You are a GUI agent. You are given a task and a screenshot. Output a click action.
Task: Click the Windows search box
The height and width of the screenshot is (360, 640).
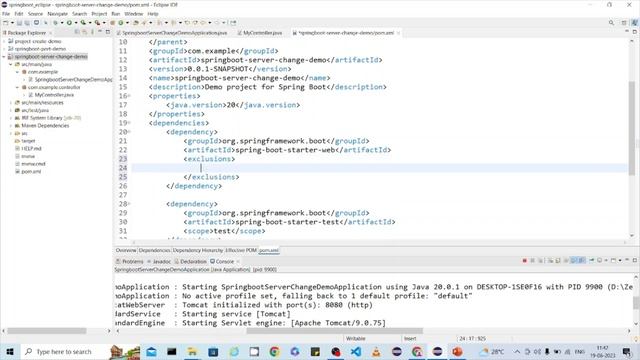pos(64,351)
